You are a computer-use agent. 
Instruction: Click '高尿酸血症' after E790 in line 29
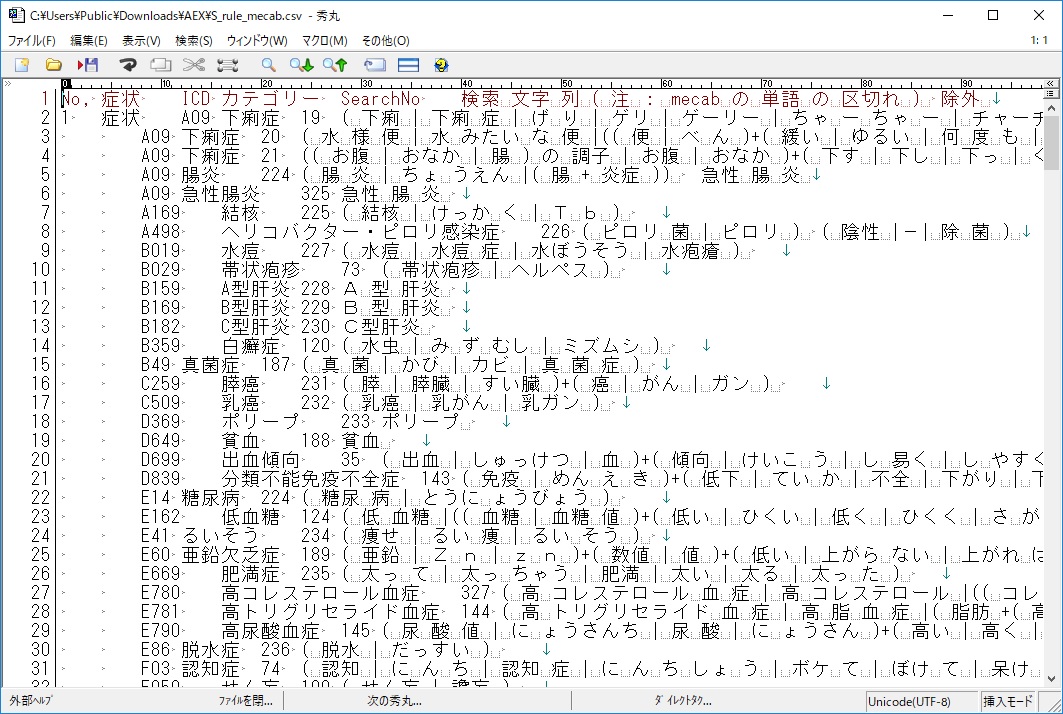click(x=270, y=631)
